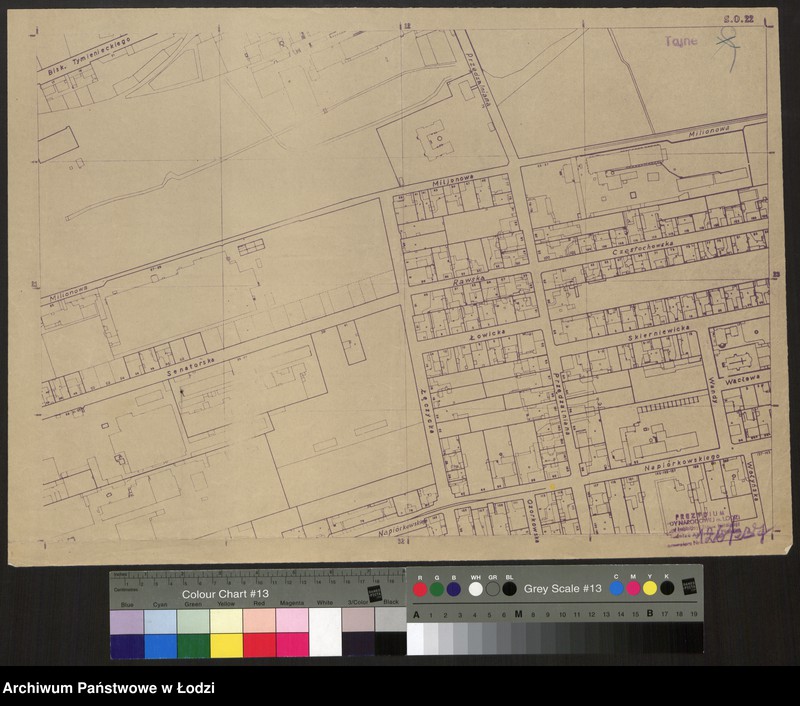Click the purple "Tajne" stamp on the map
Screen dimensions: 800x706
(x=682, y=41)
